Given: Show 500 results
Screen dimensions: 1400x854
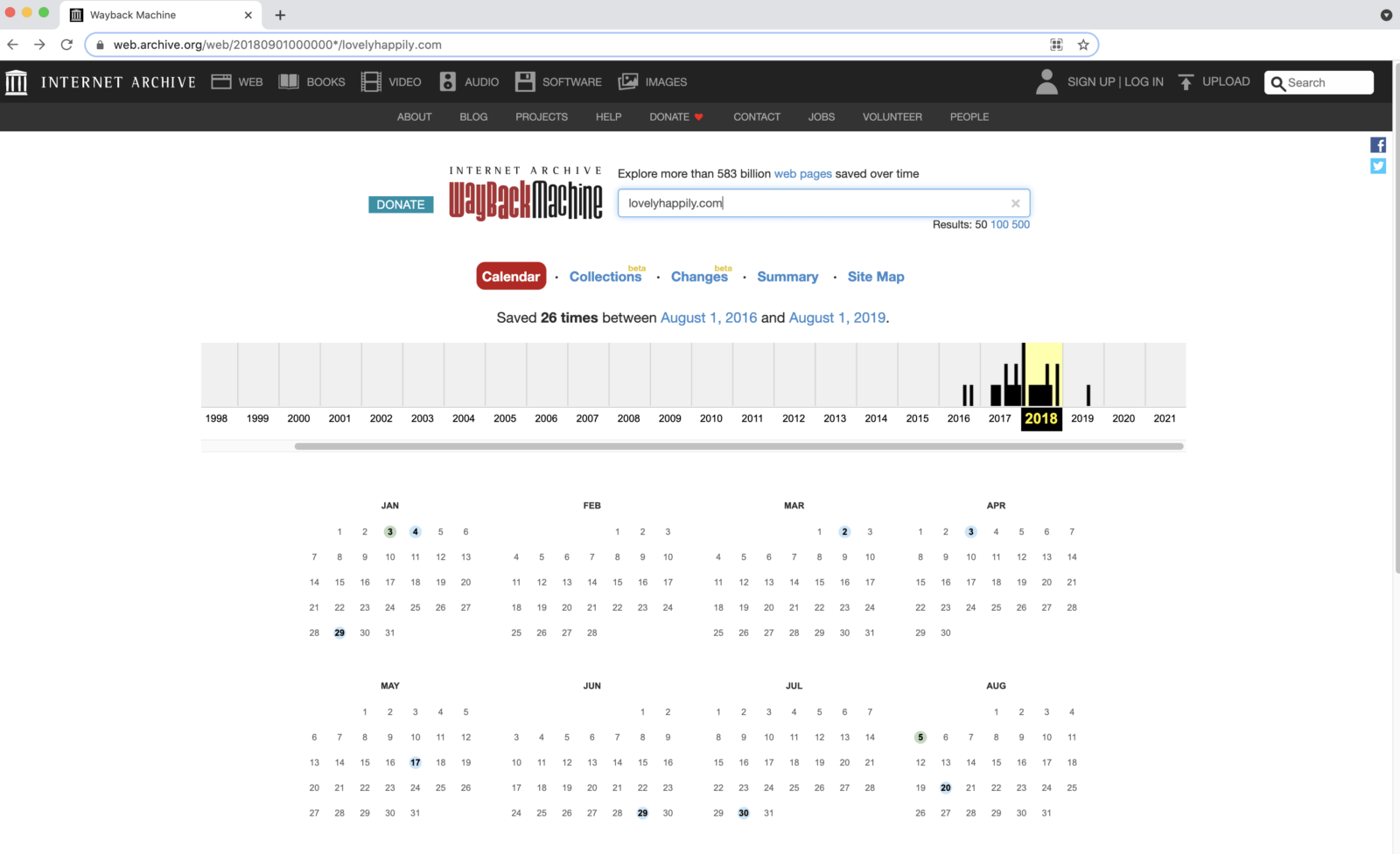Looking at the screenshot, I should [x=1021, y=225].
